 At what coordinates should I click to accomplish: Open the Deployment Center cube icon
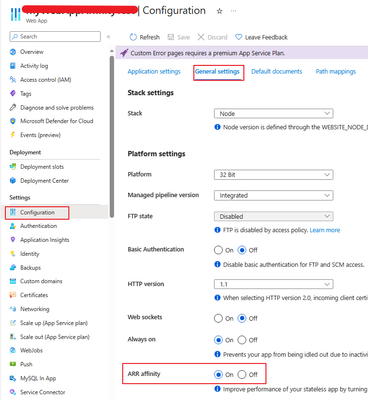point(13,180)
